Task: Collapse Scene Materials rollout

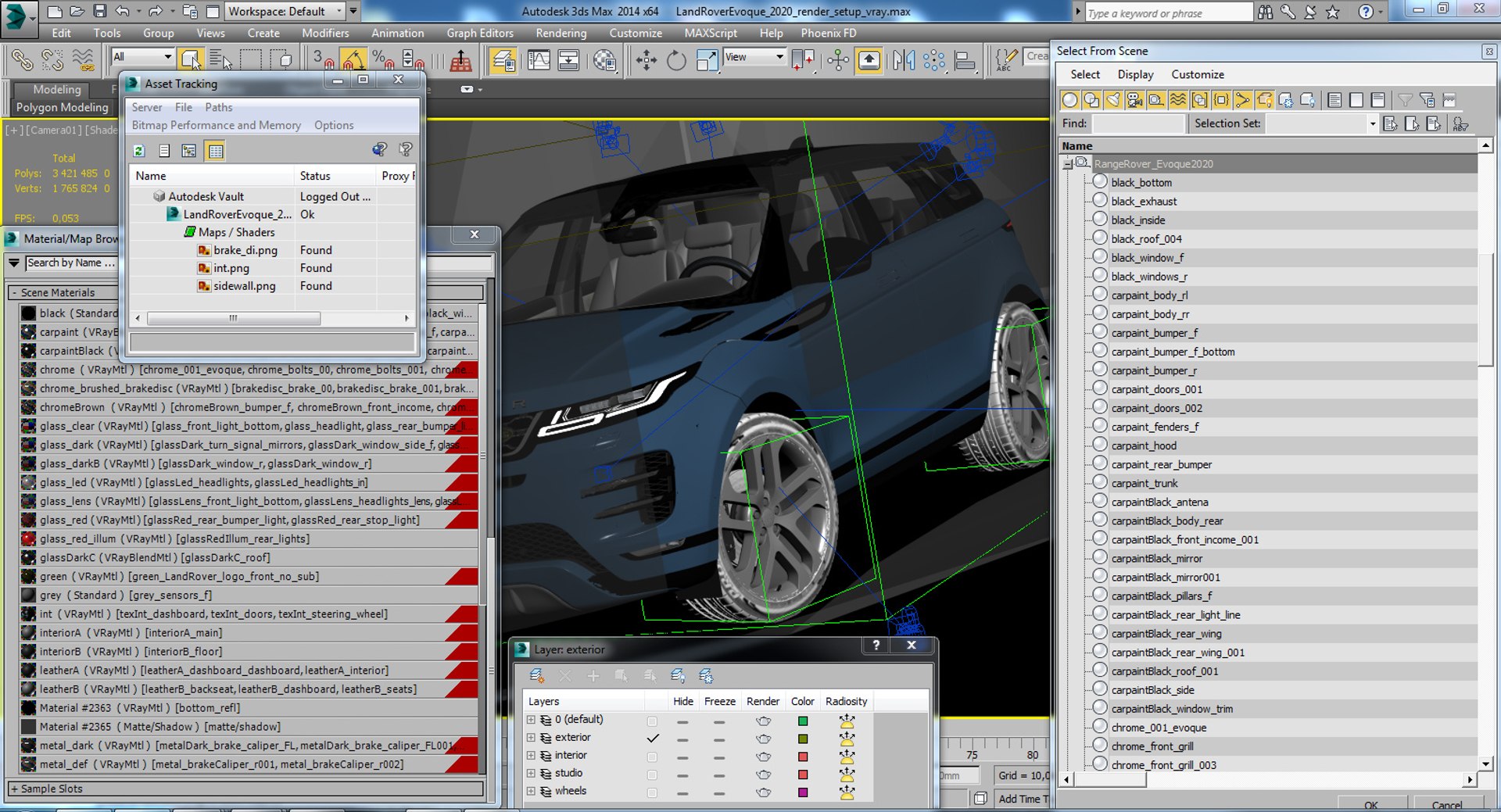Action: click(16, 293)
